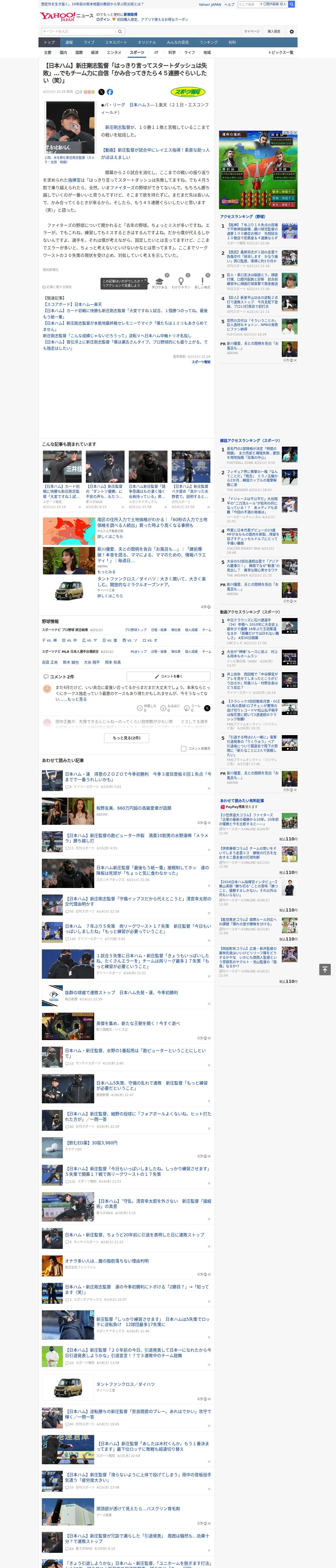Toggle the コメント非表示 checkbox
This screenshot has width=336, height=1568.
click(x=183, y=749)
